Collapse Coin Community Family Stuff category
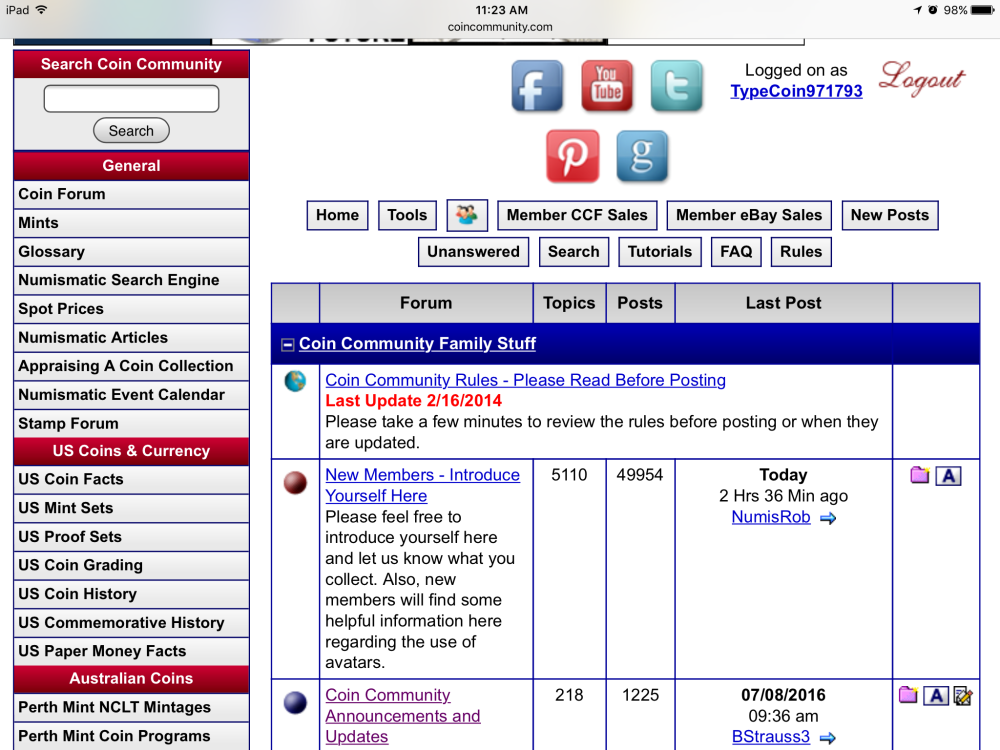 click(288, 344)
